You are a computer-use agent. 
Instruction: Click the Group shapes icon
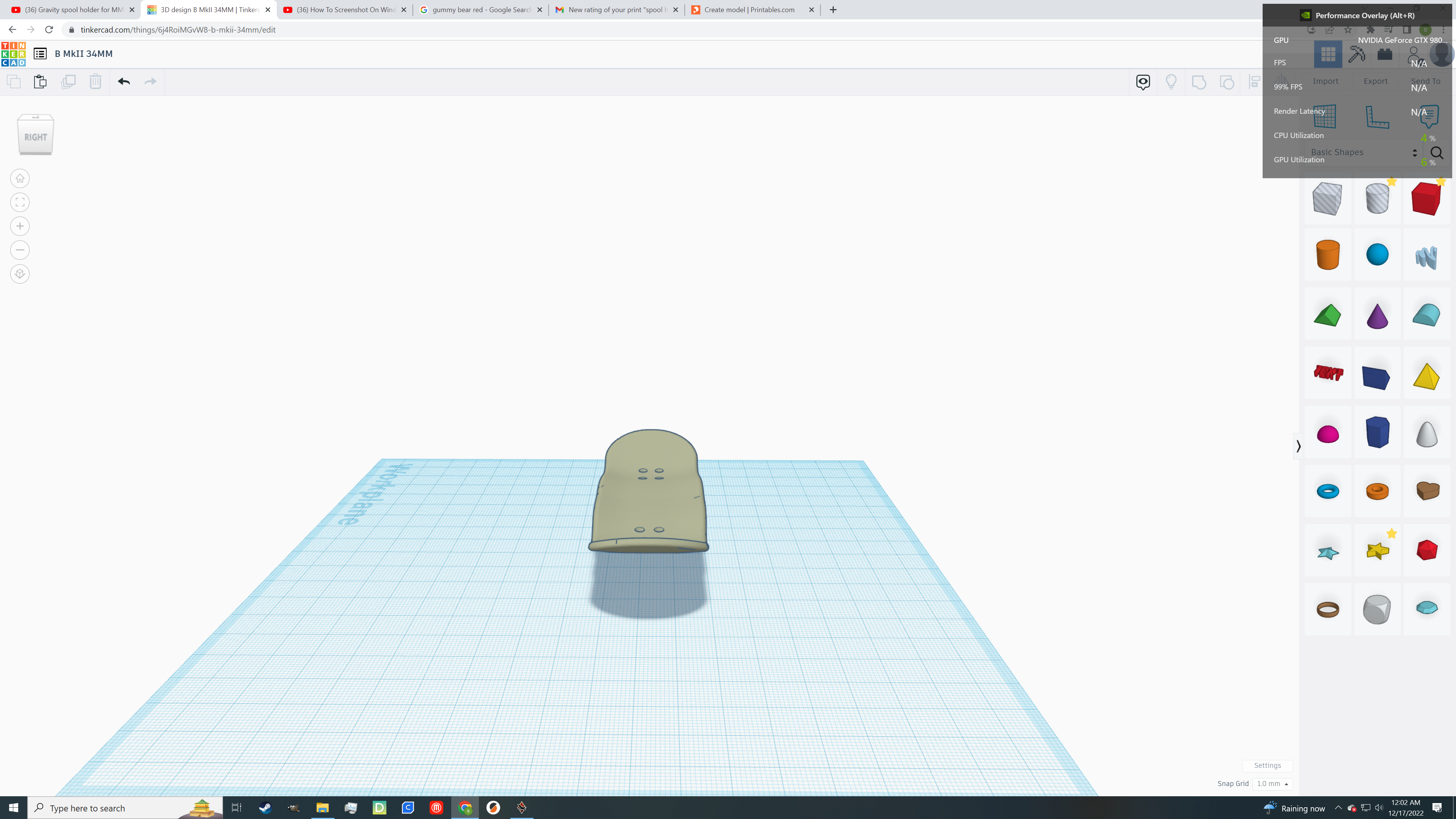[x=1199, y=82]
